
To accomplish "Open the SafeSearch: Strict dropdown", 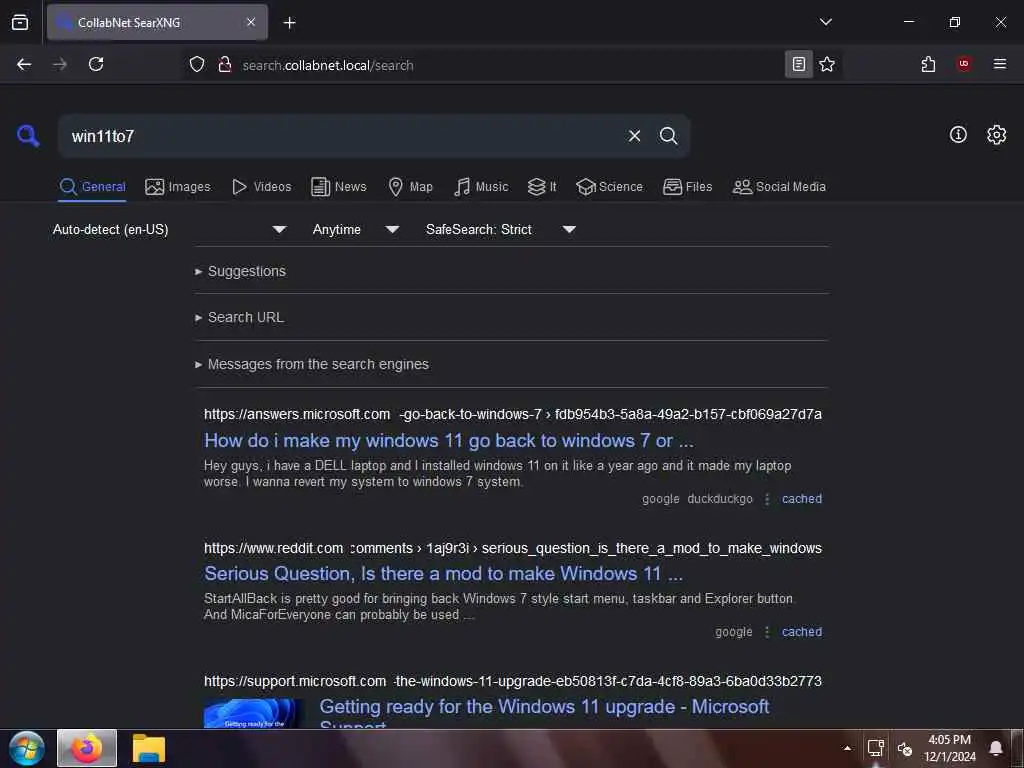I will pyautogui.click(x=500, y=229).
